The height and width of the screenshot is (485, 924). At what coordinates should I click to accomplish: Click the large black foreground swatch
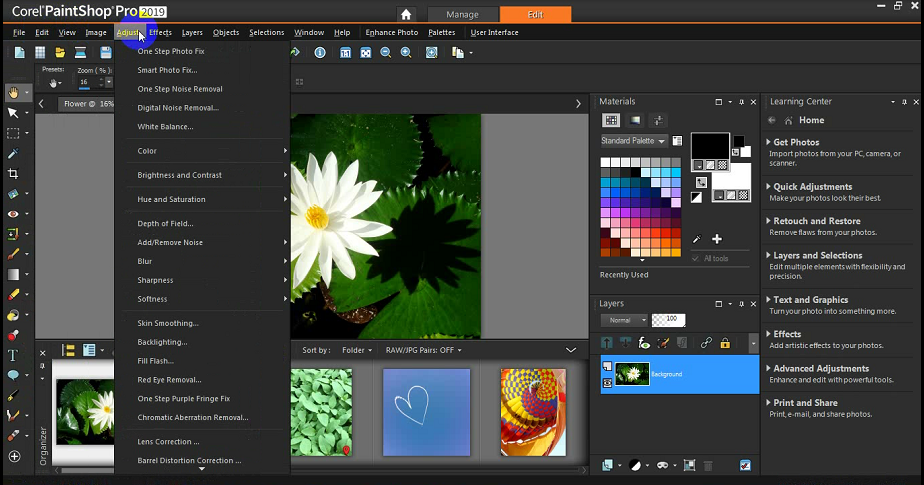[x=710, y=146]
